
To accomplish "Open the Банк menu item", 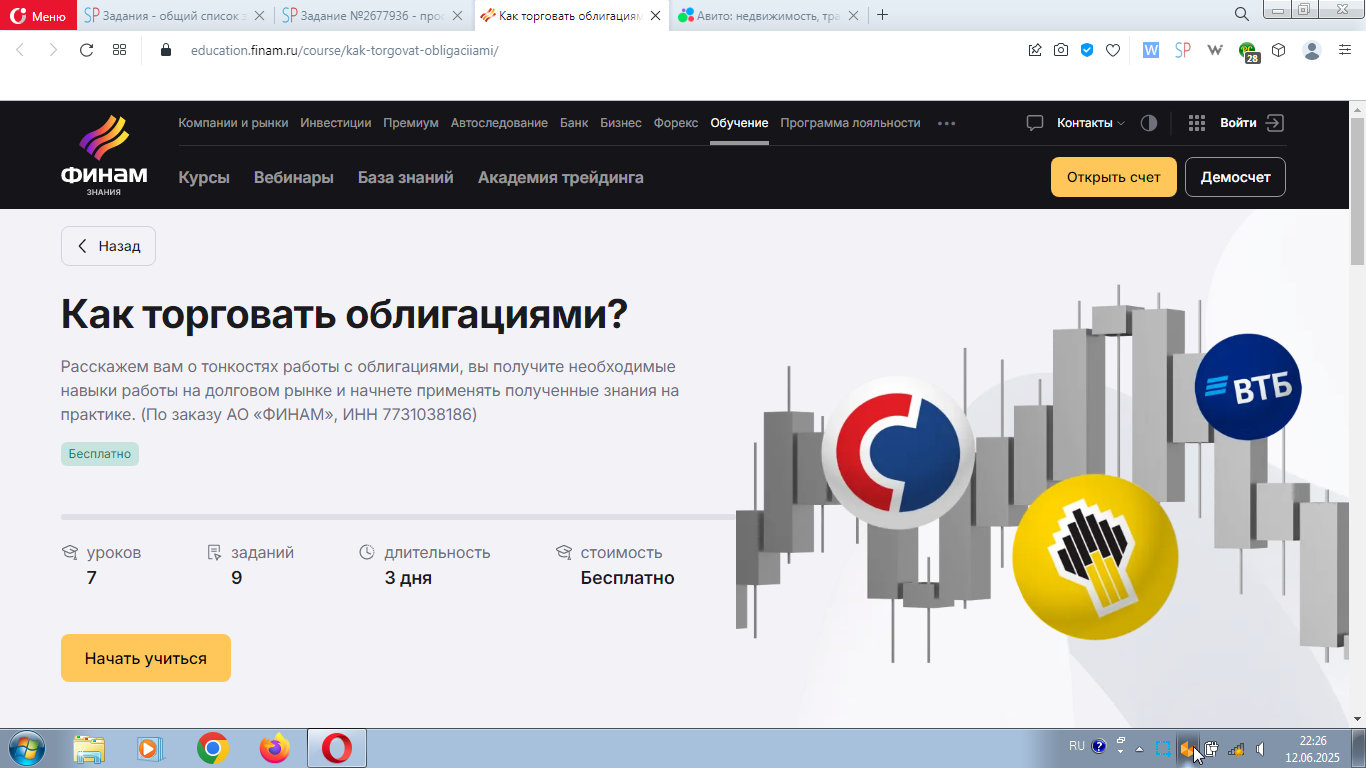I will tap(574, 123).
